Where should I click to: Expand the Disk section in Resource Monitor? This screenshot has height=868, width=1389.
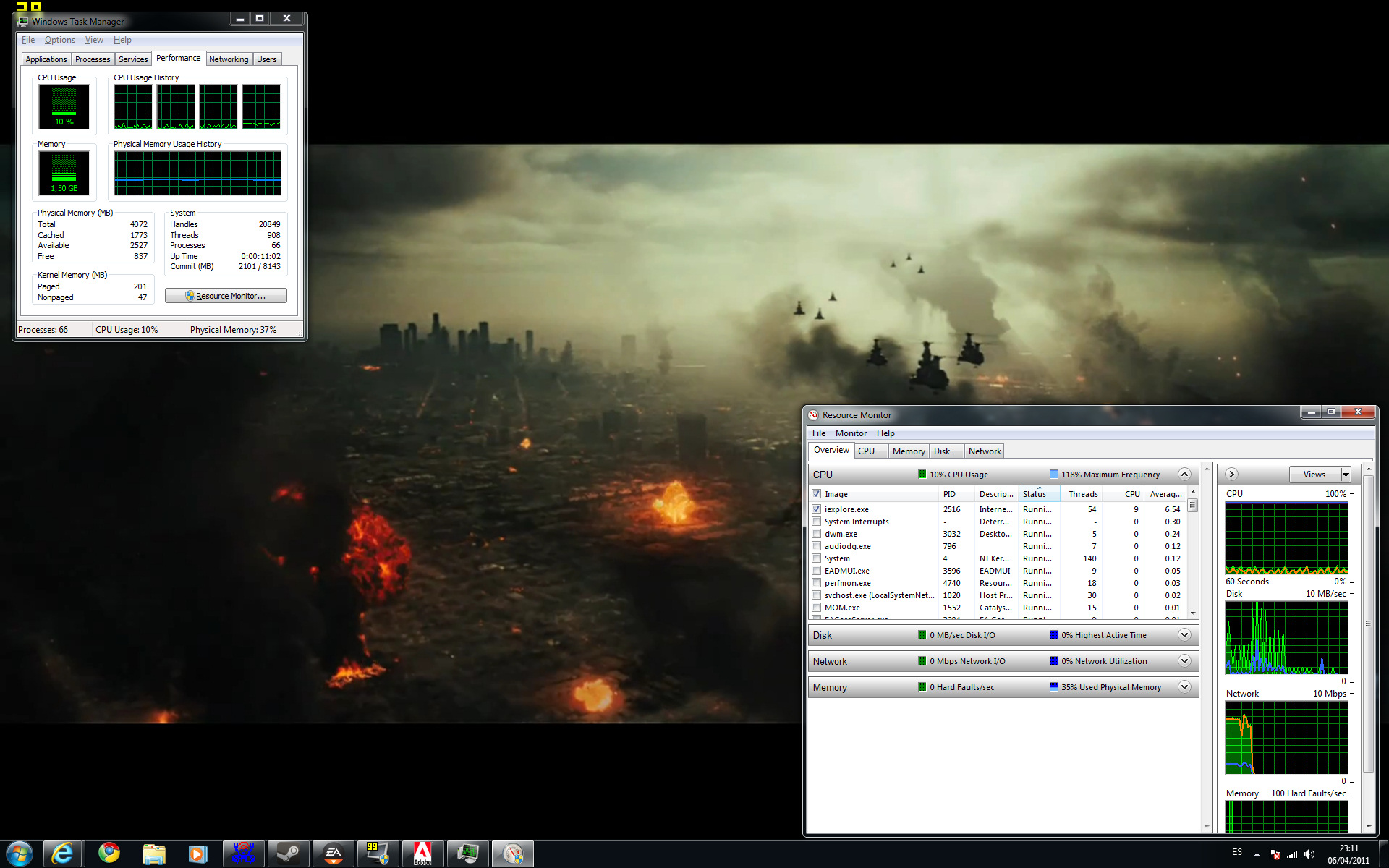point(1184,635)
